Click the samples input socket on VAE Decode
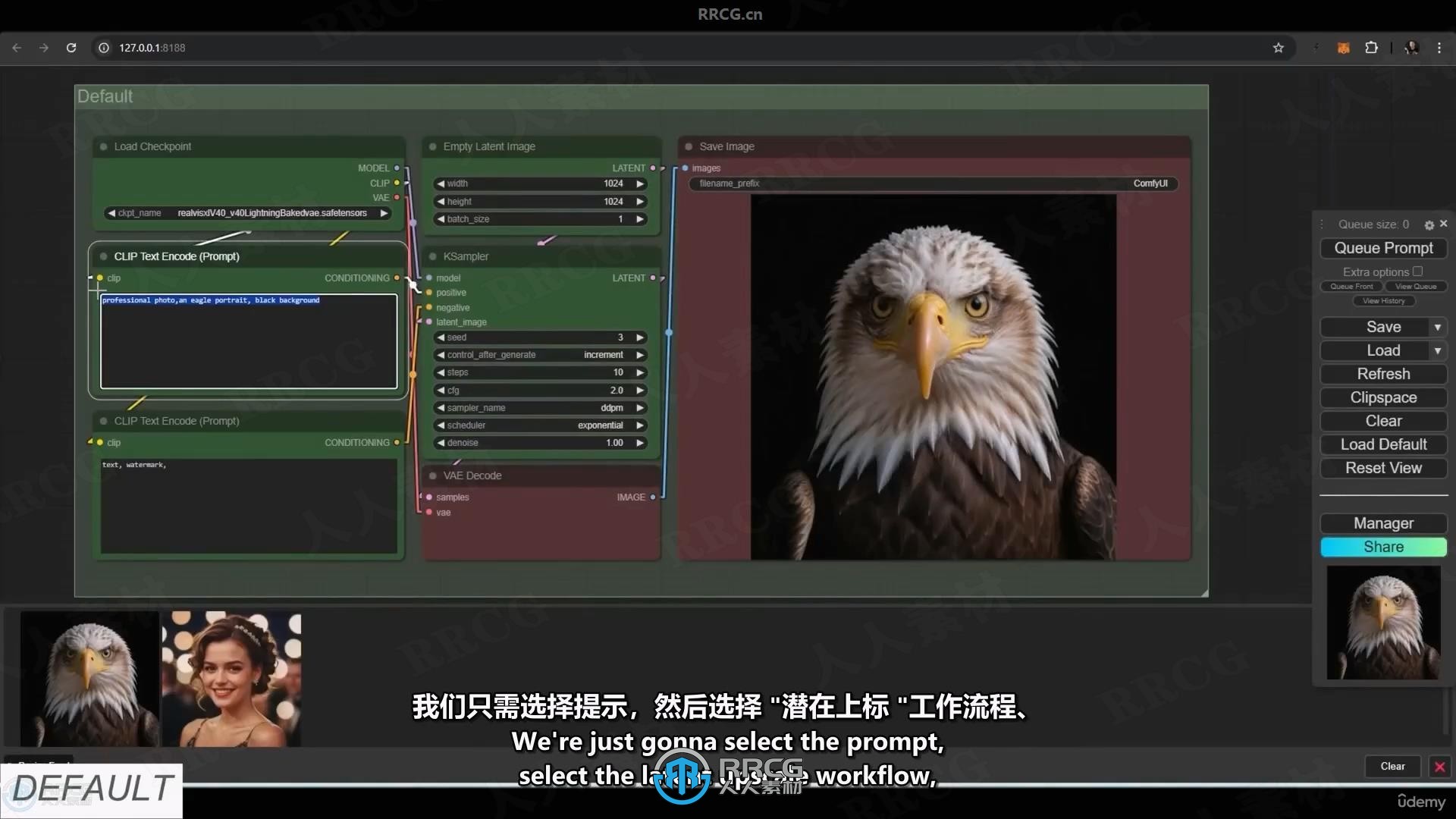 point(429,497)
